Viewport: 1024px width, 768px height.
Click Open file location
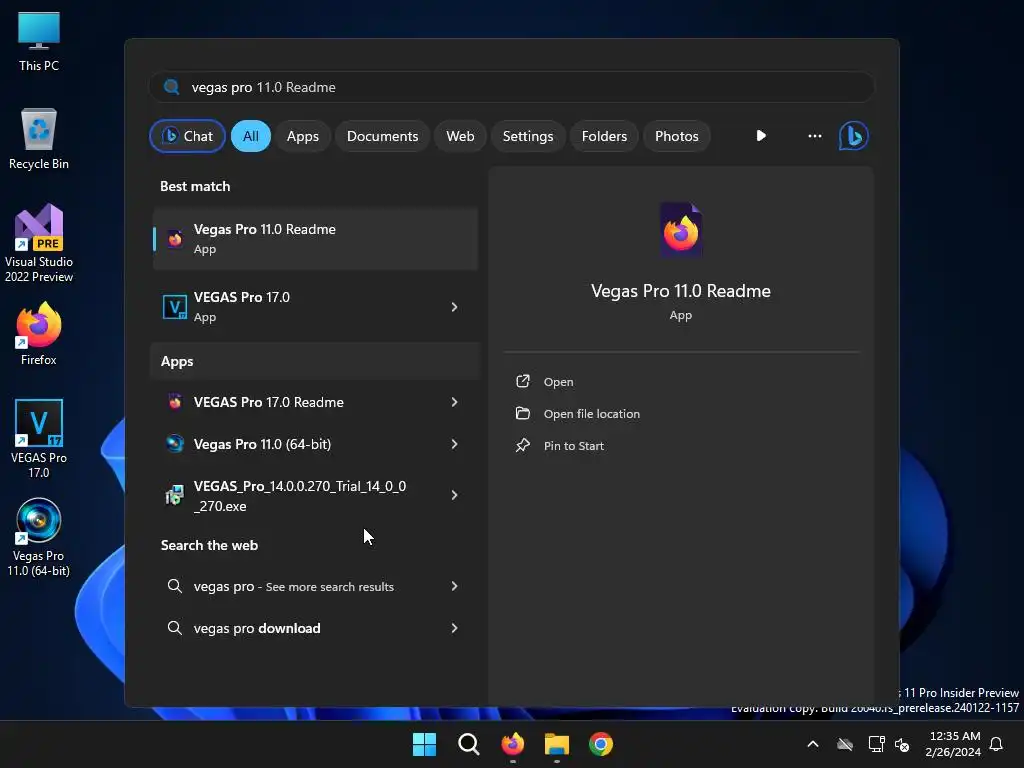pyautogui.click(x=592, y=413)
